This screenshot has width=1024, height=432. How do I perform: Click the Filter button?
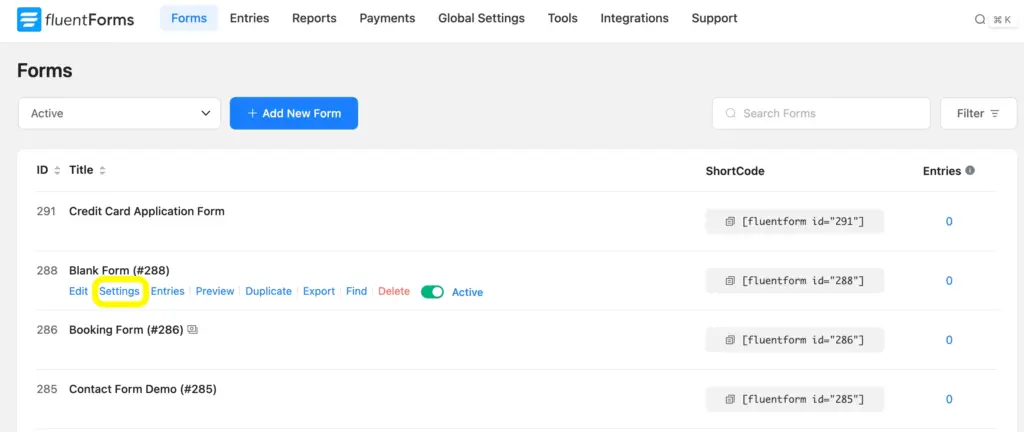(x=978, y=114)
